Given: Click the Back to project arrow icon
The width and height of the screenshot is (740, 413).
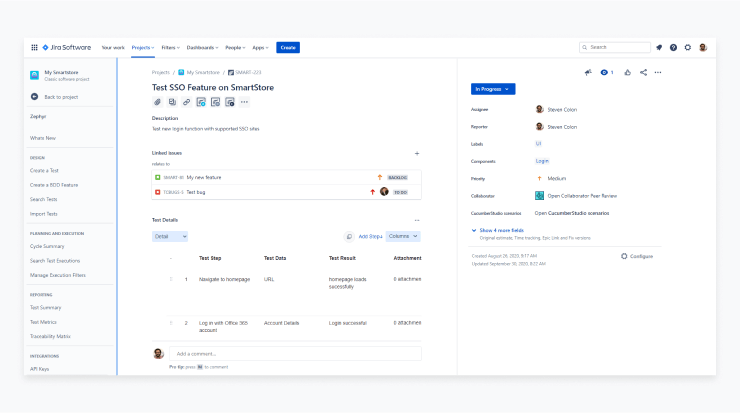Looking at the screenshot, I should 34,97.
